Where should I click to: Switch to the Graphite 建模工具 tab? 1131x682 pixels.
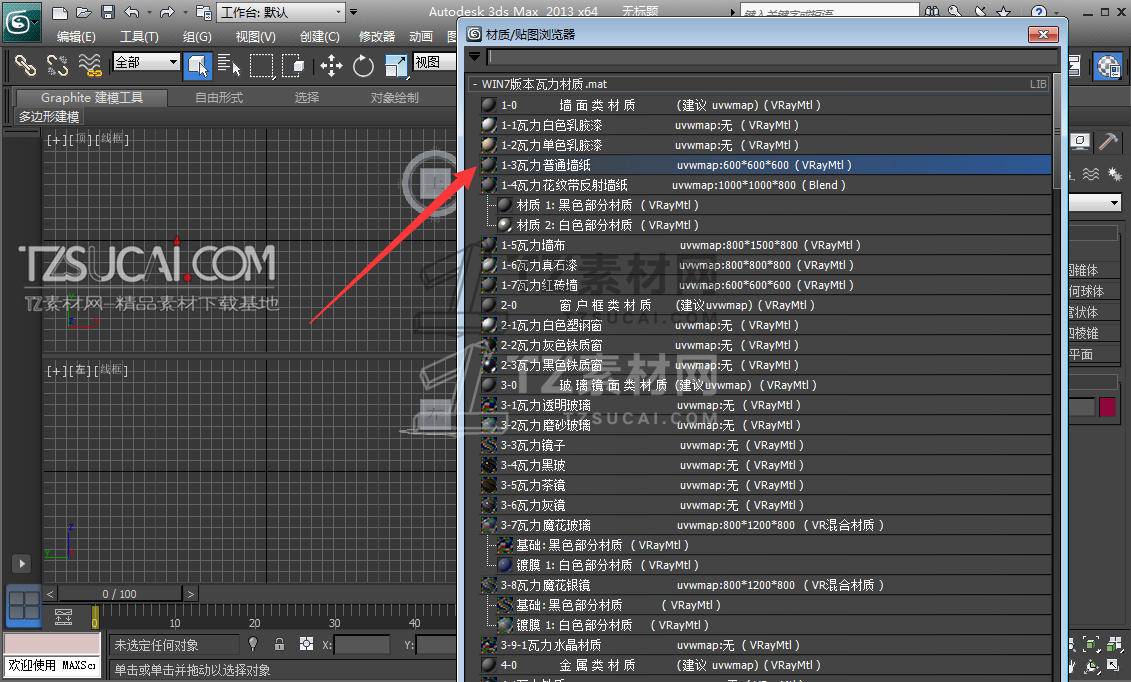92,98
